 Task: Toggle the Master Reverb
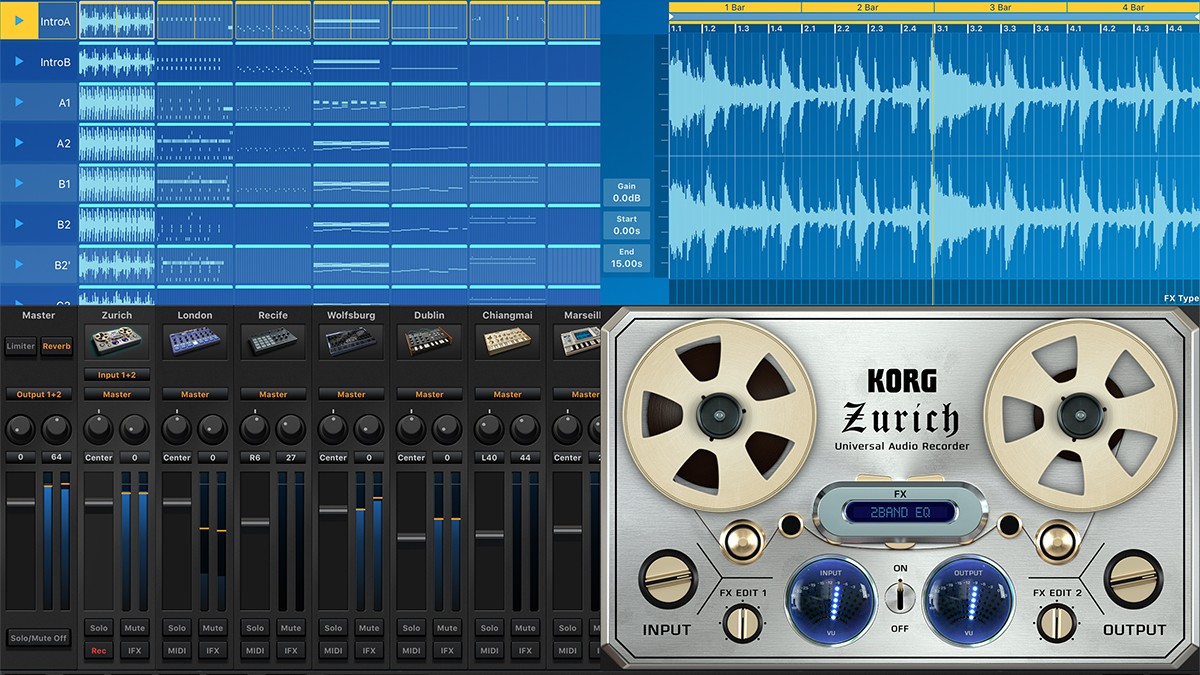56,346
